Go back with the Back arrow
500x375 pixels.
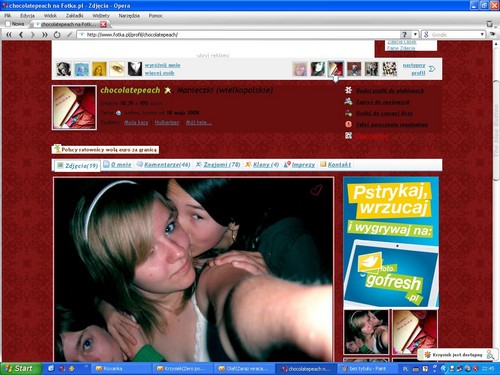point(21,35)
